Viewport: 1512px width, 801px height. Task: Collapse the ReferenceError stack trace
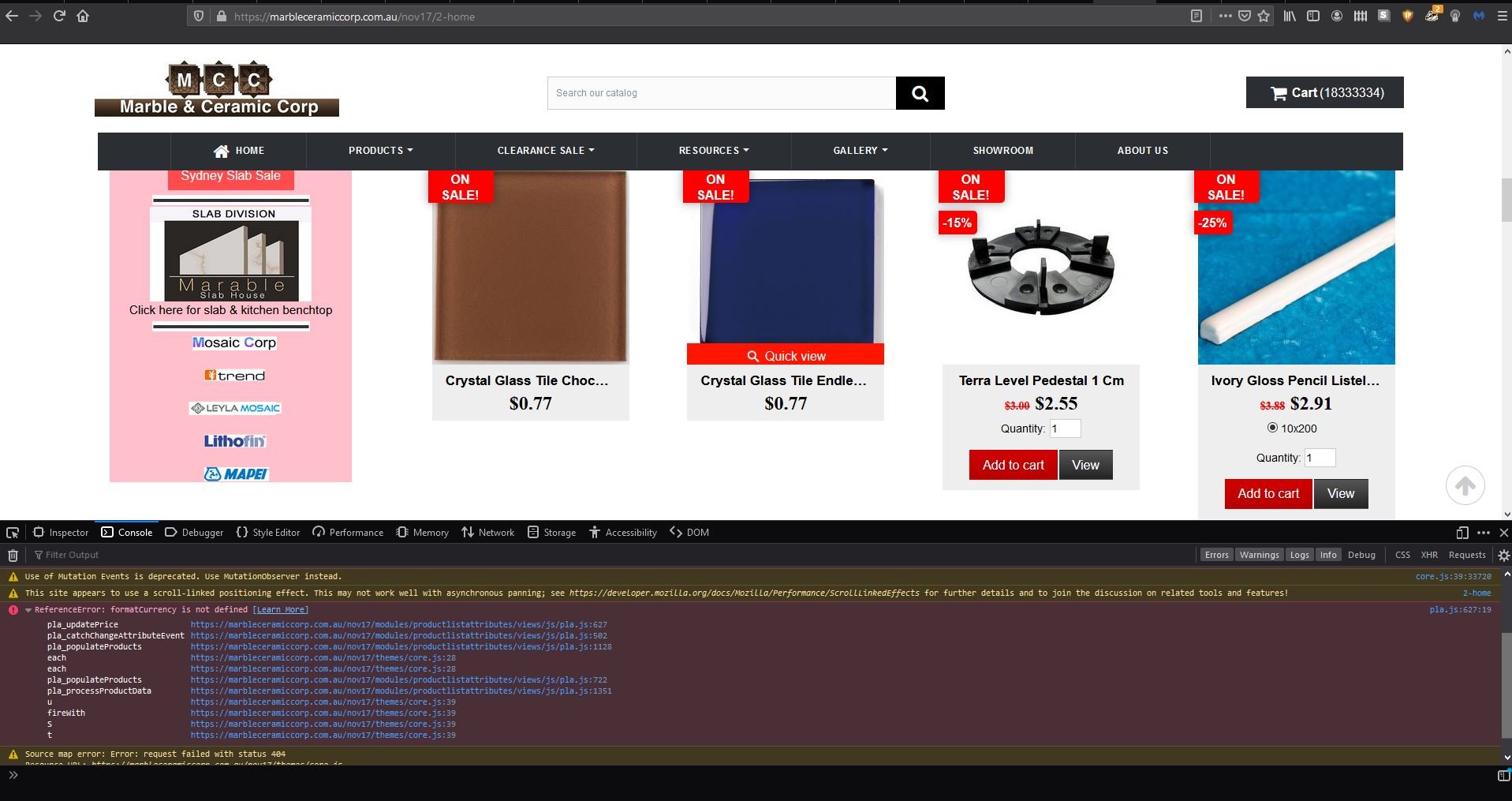click(x=28, y=610)
